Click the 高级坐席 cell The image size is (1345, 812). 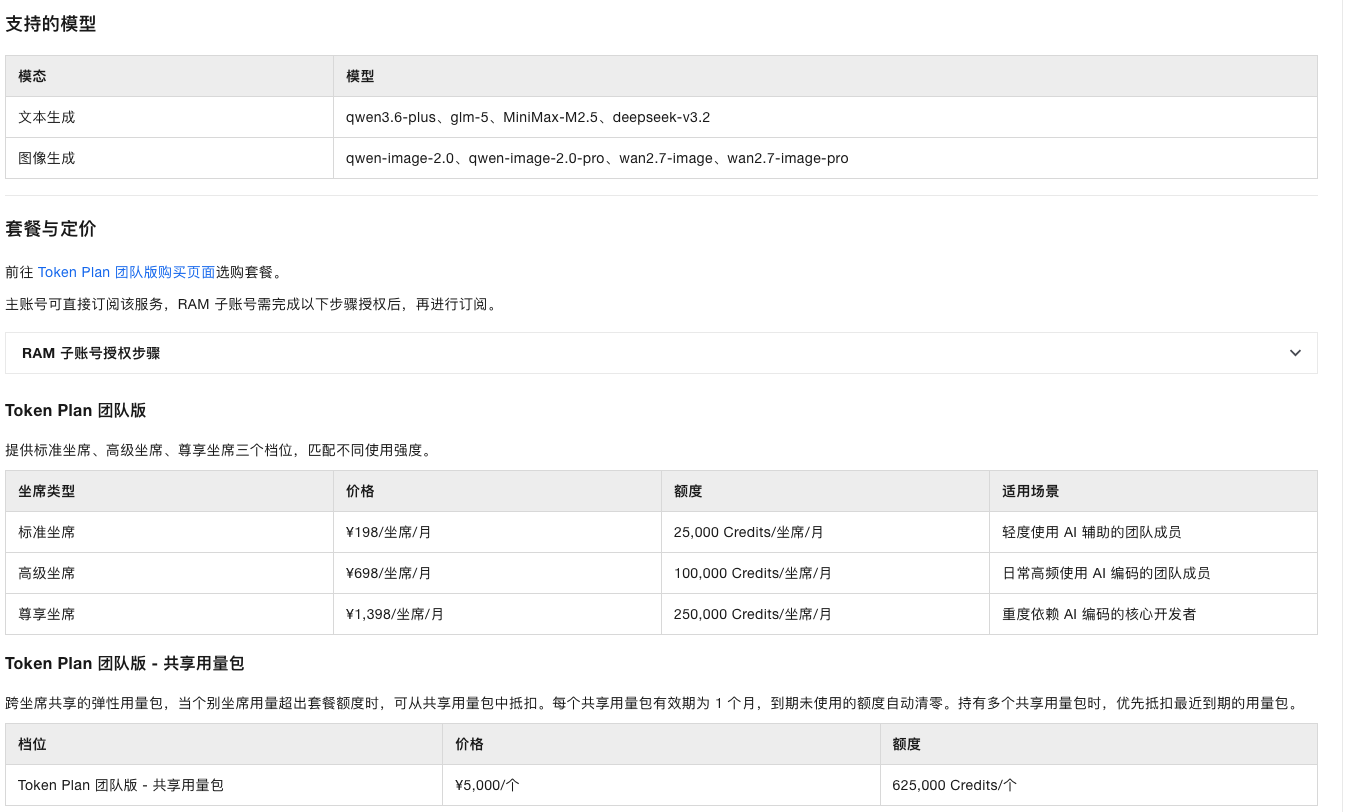point(169,573)
